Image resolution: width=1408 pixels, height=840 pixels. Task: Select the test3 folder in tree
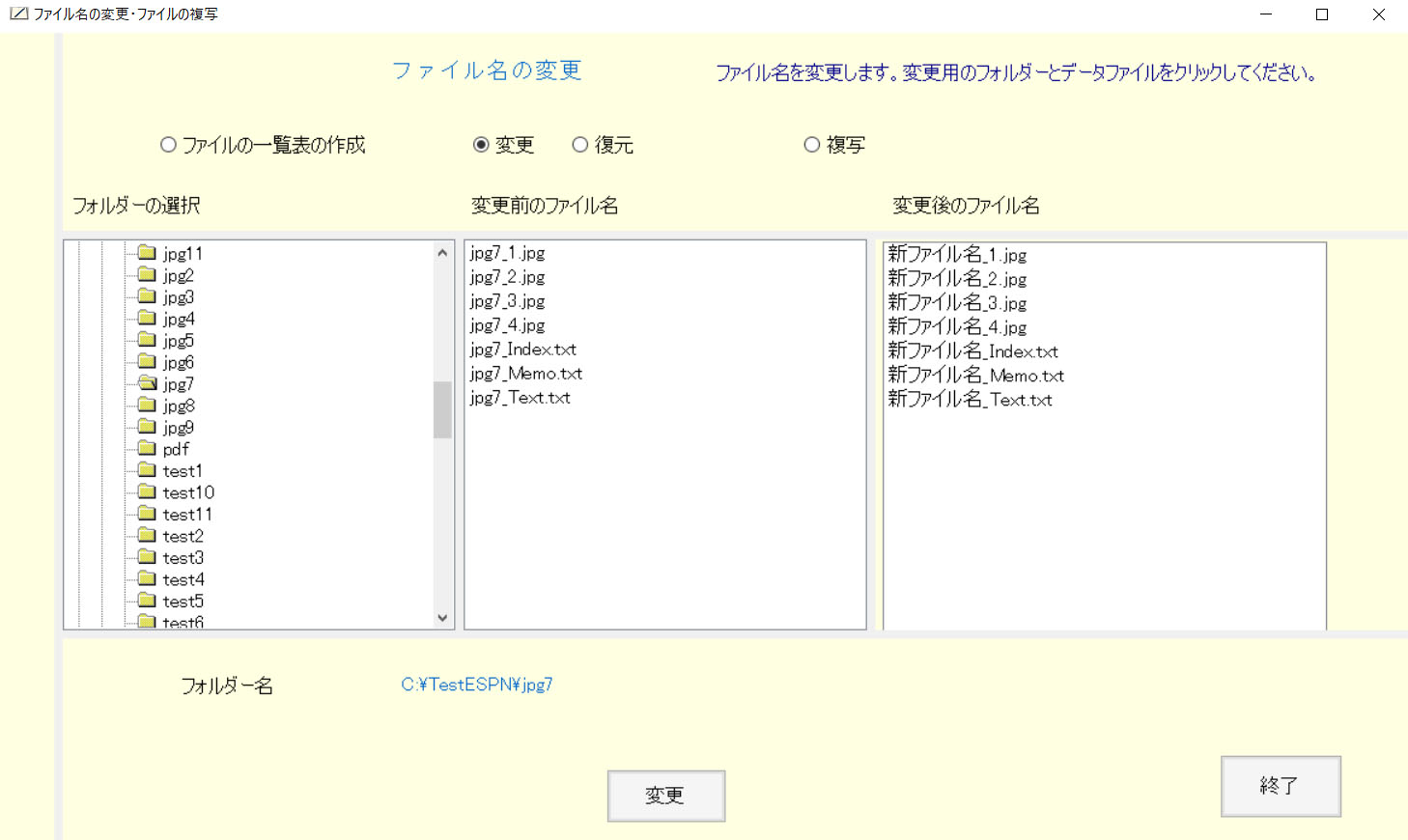coord(183,557)
